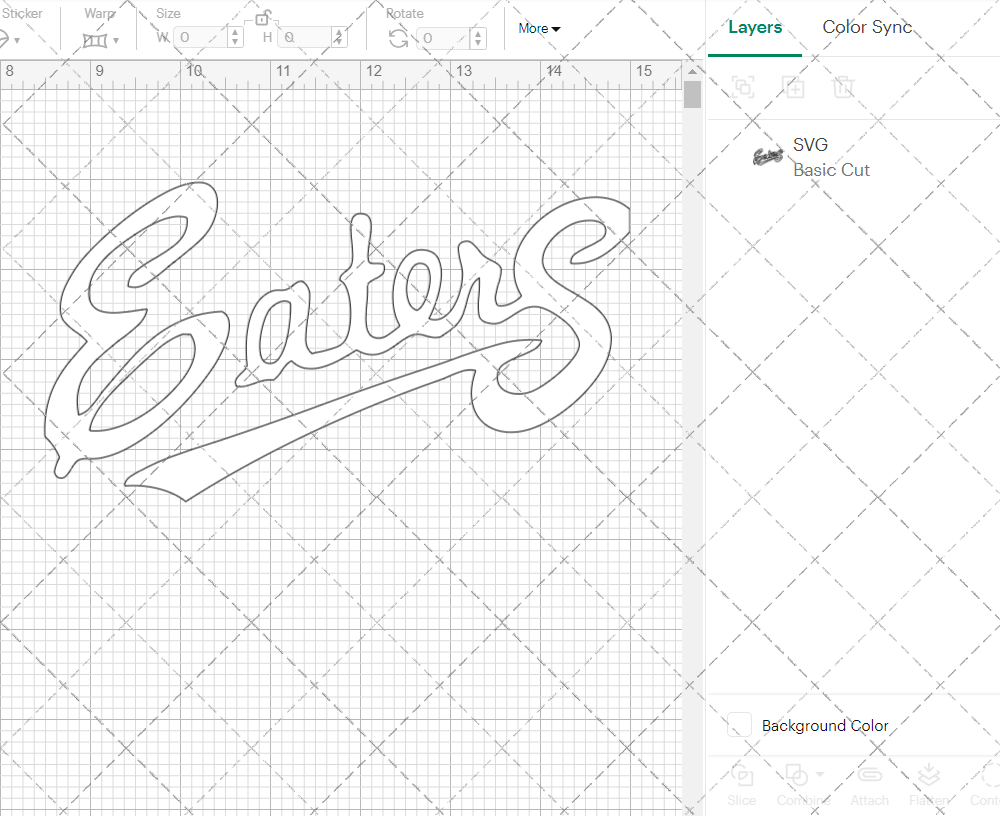The height and width of the screenshot is (816, 1000).
Task: Click the Rotate angle input field
Action: [444, 38]
